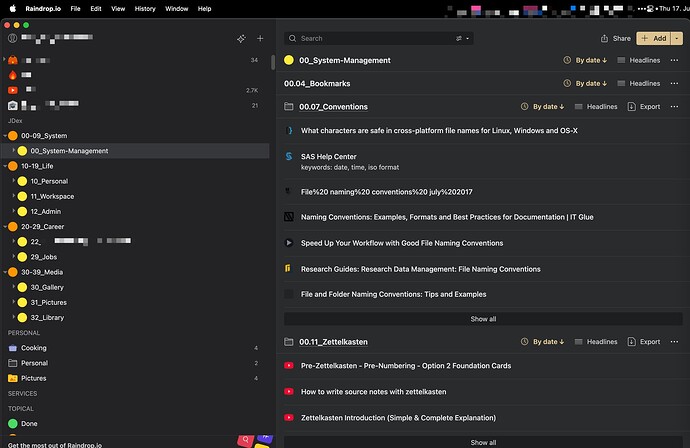690x448 pixels.
Task: Open more options for 00.07_Conventions
Action: 675,107
